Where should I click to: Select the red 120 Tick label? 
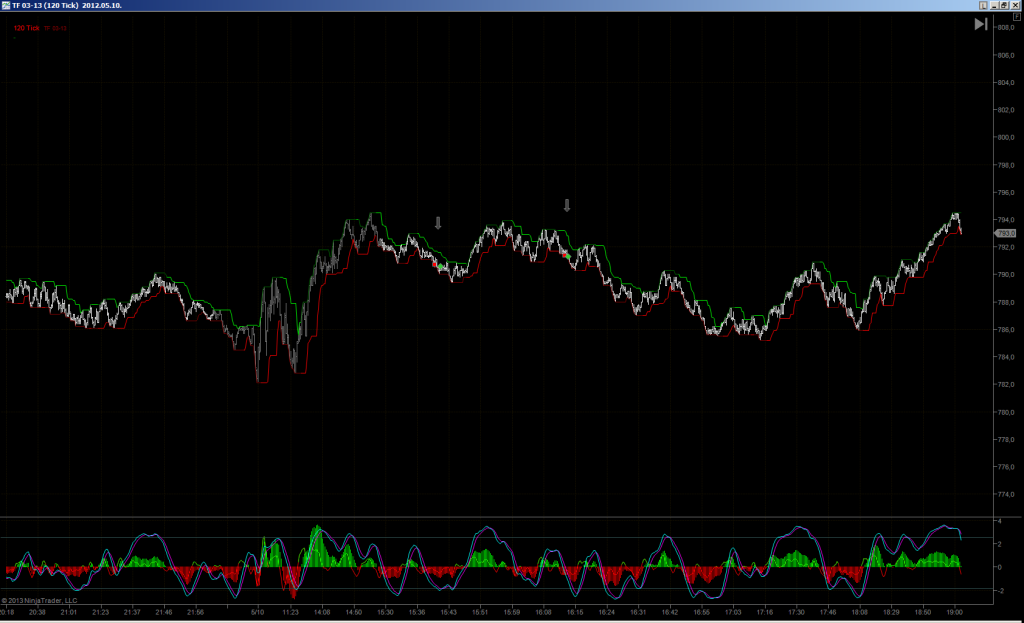point(26,28)
